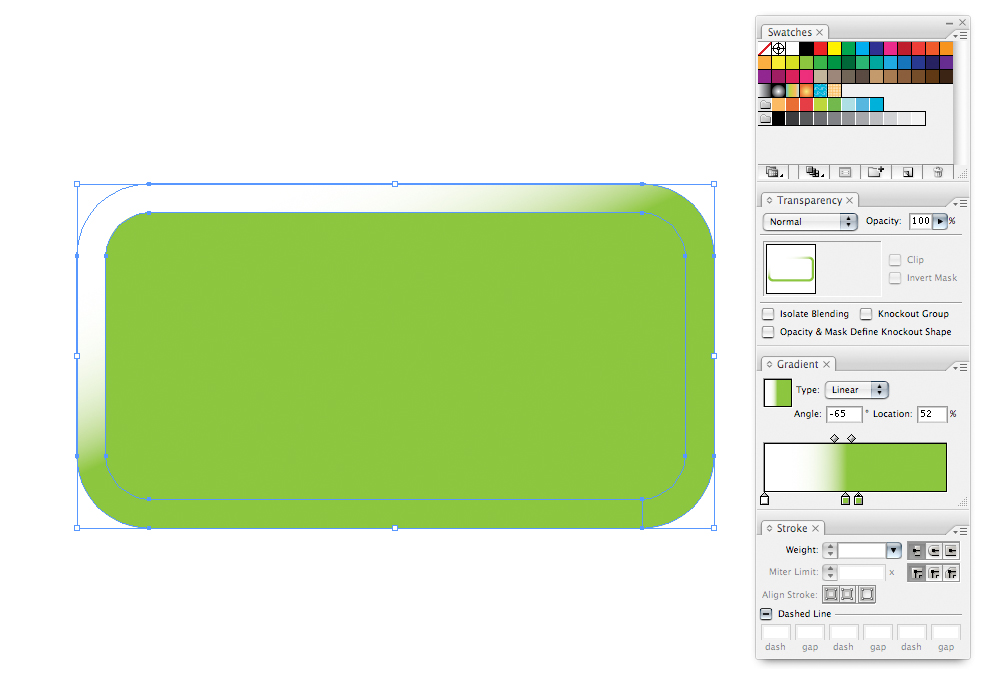This screenshot has width=987, height=679.
Task: Click the opacity mask thumbnail preview
Action: pyautogui.click(x=791, y=269)
